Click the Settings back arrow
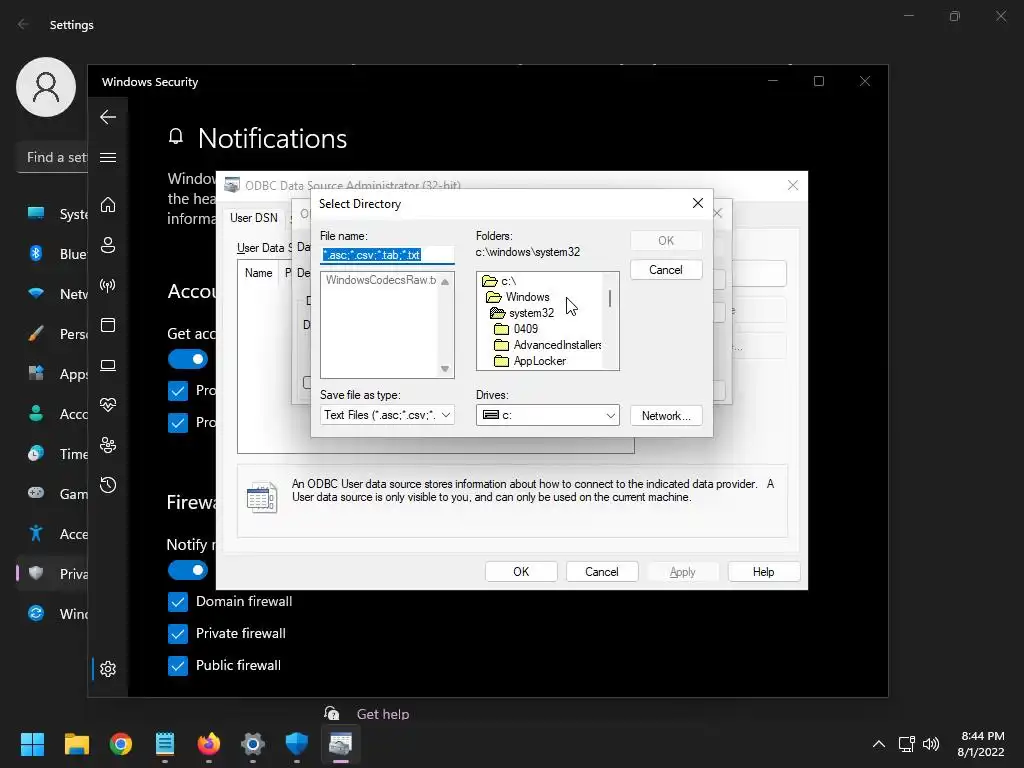This screenshot has height=768, width=1024. 24,24
